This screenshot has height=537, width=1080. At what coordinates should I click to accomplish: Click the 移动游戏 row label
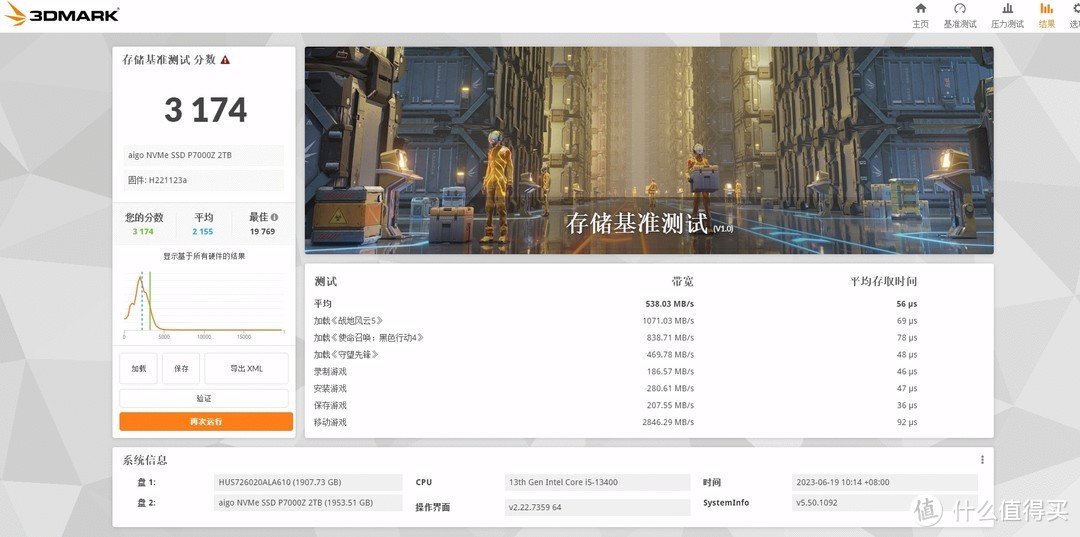click(x=330, y=422)
